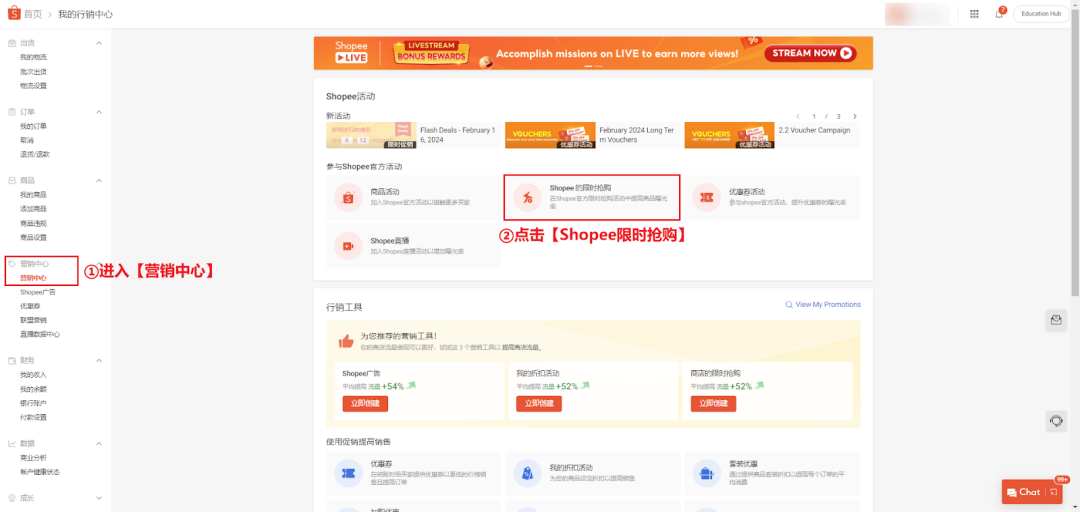Viewport: 1080px width, 512px height.
Task: Open 我的订单 in sidebar
Action: [34, 126]
